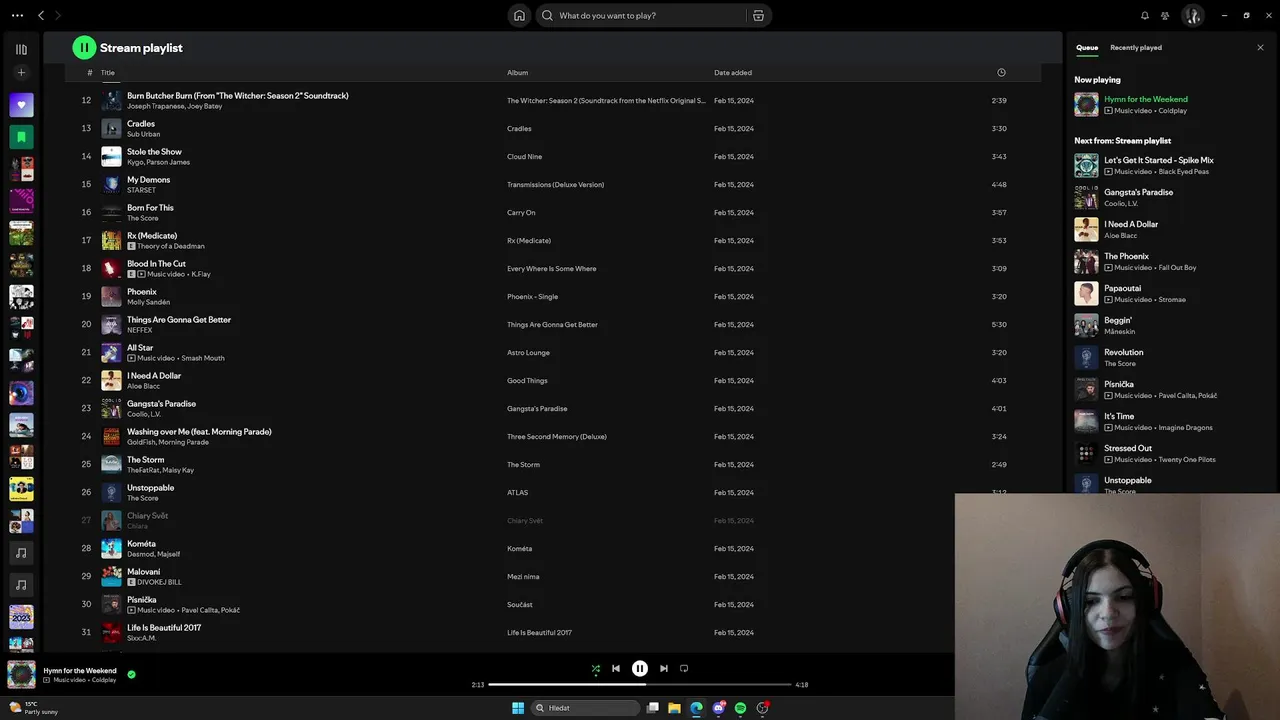Open the DIVOKEJ BILL artist link
Image resolution: width=1280 pixels, height=720 pixels.
click(x=160, y=582)
